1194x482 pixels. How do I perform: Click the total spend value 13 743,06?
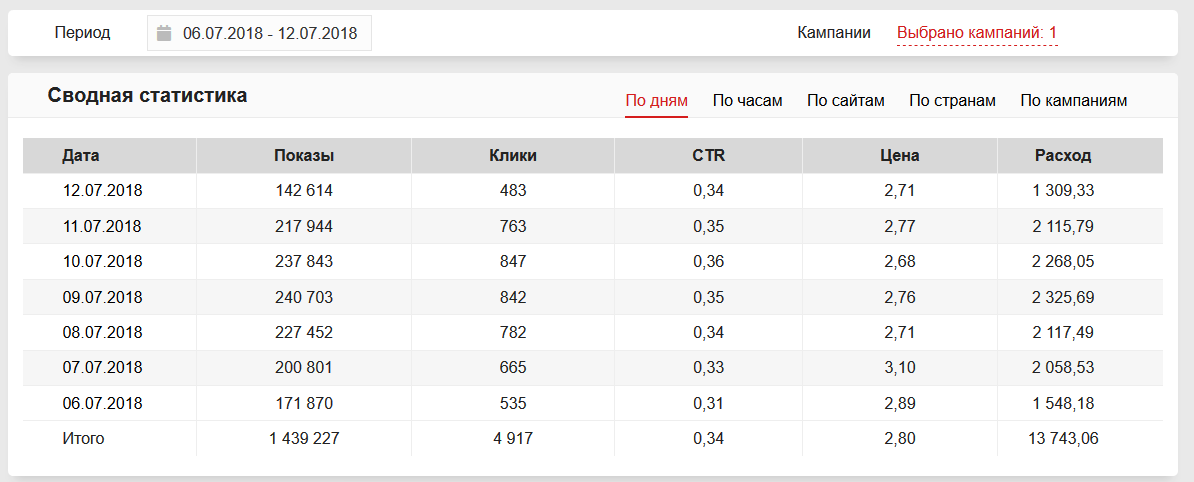[x=1063, y=439]
